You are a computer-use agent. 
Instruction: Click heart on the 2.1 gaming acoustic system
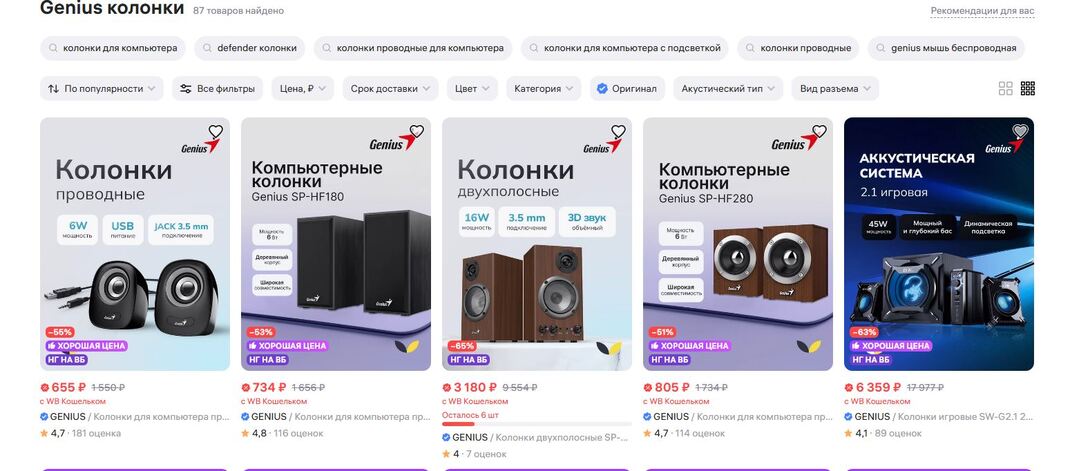pyautogui.click(x=1020, y=131)
